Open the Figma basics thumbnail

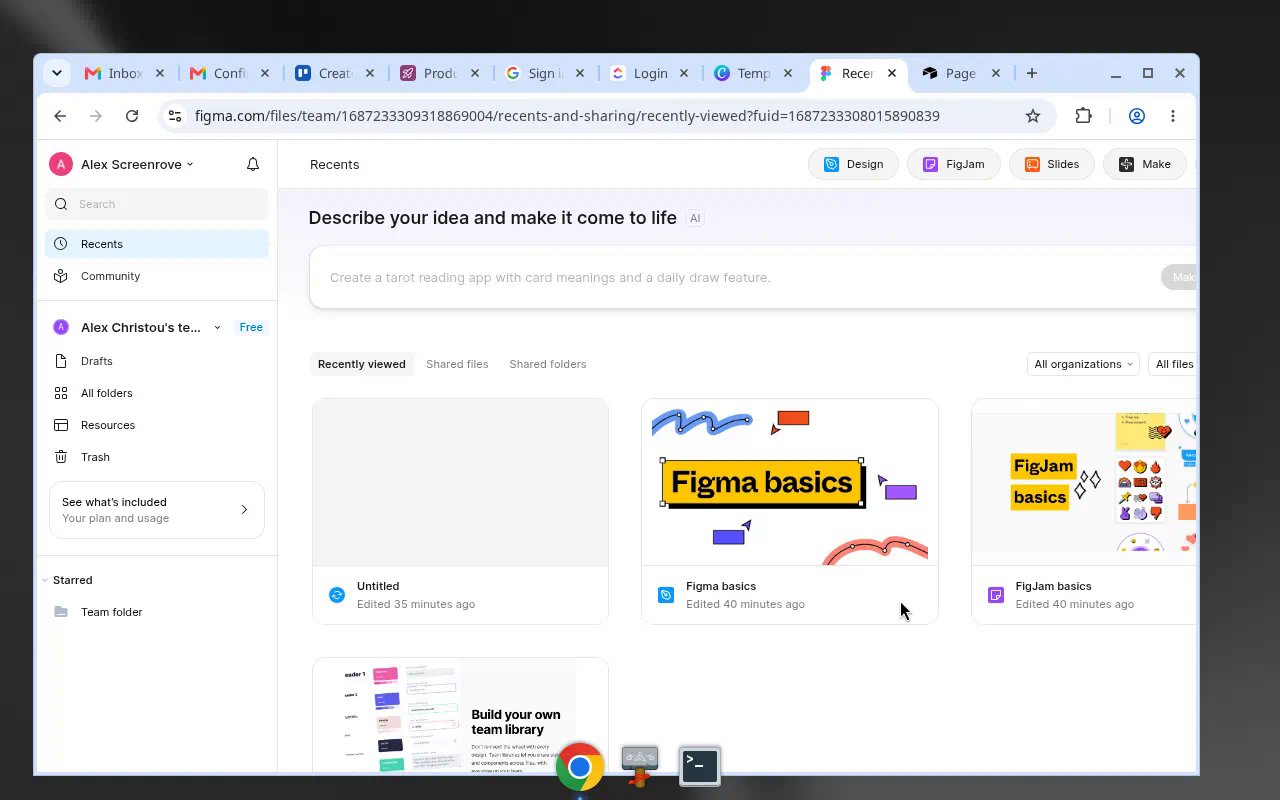click(x=790, y=482)
